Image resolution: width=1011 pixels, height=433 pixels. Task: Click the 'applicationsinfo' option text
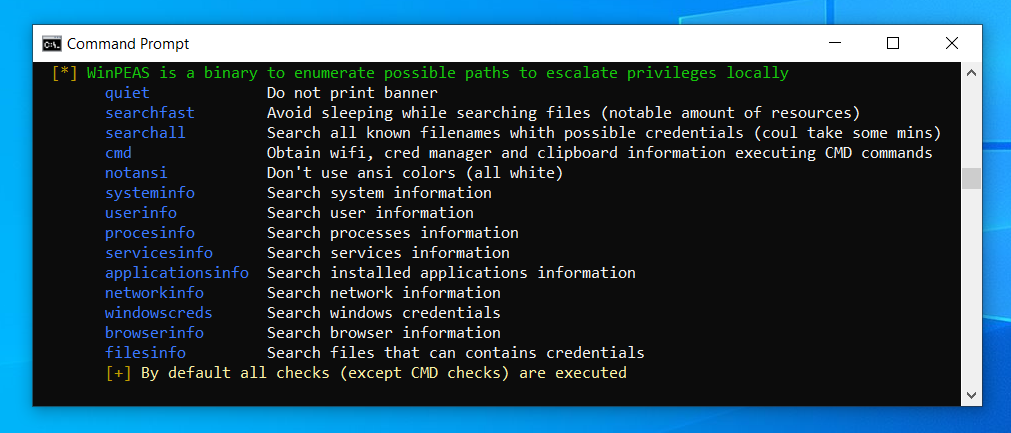pyautogui.click(x=177, y=273)
